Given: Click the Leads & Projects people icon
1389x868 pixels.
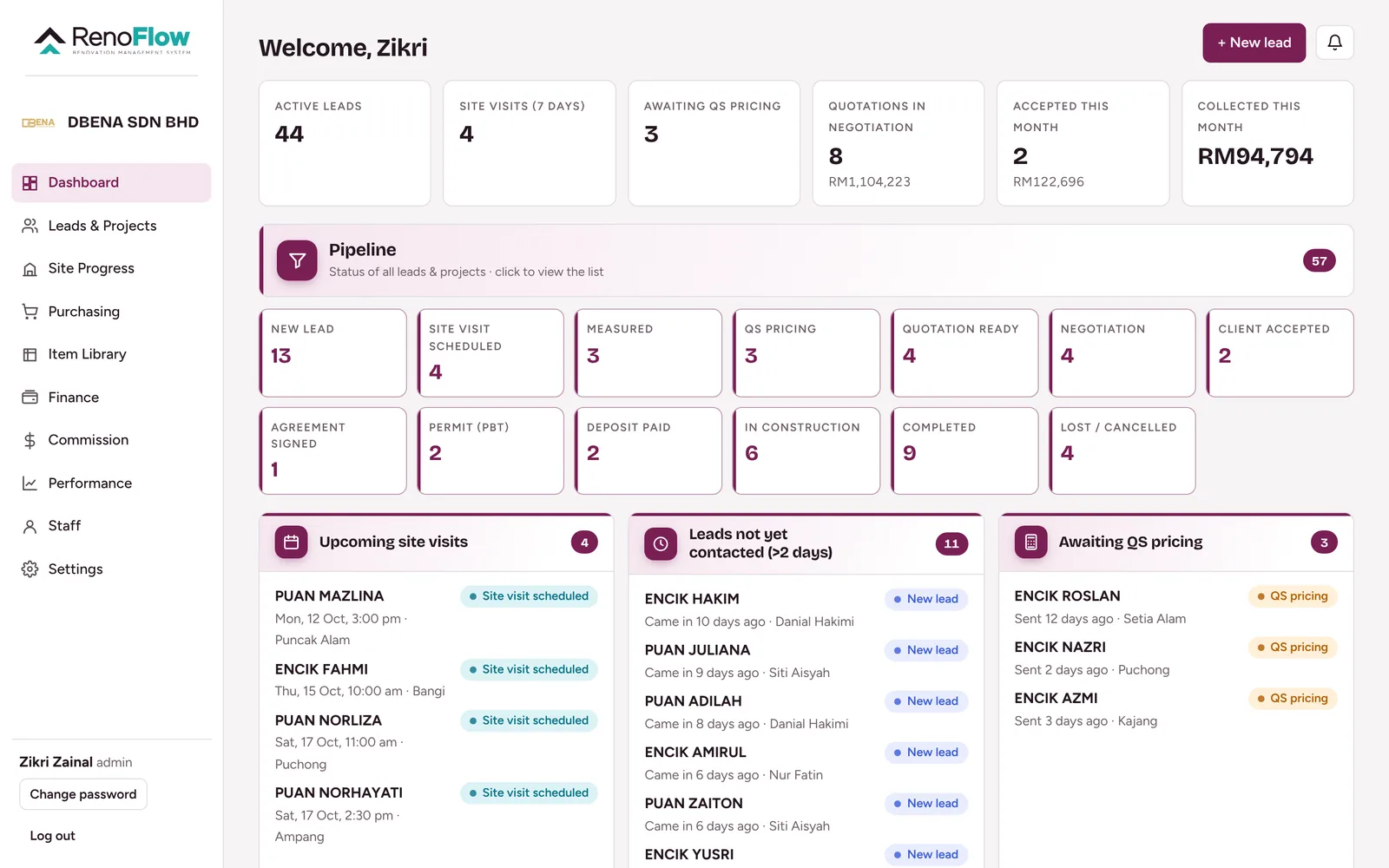Looking at the screenshot, I should [30, 226].
